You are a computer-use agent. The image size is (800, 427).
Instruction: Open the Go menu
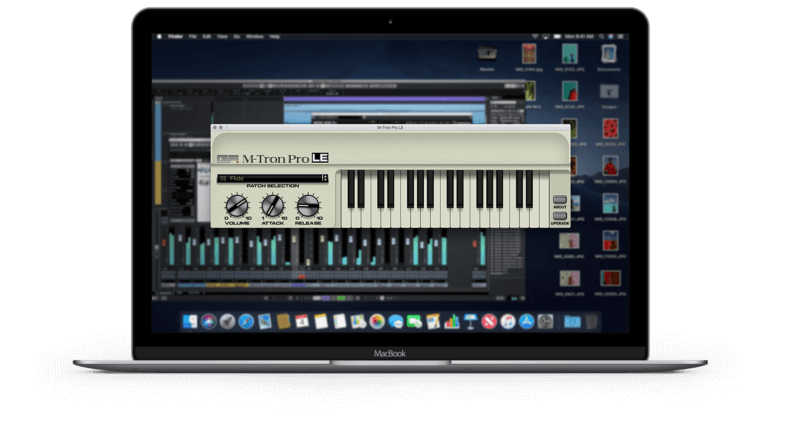point(237,37)
